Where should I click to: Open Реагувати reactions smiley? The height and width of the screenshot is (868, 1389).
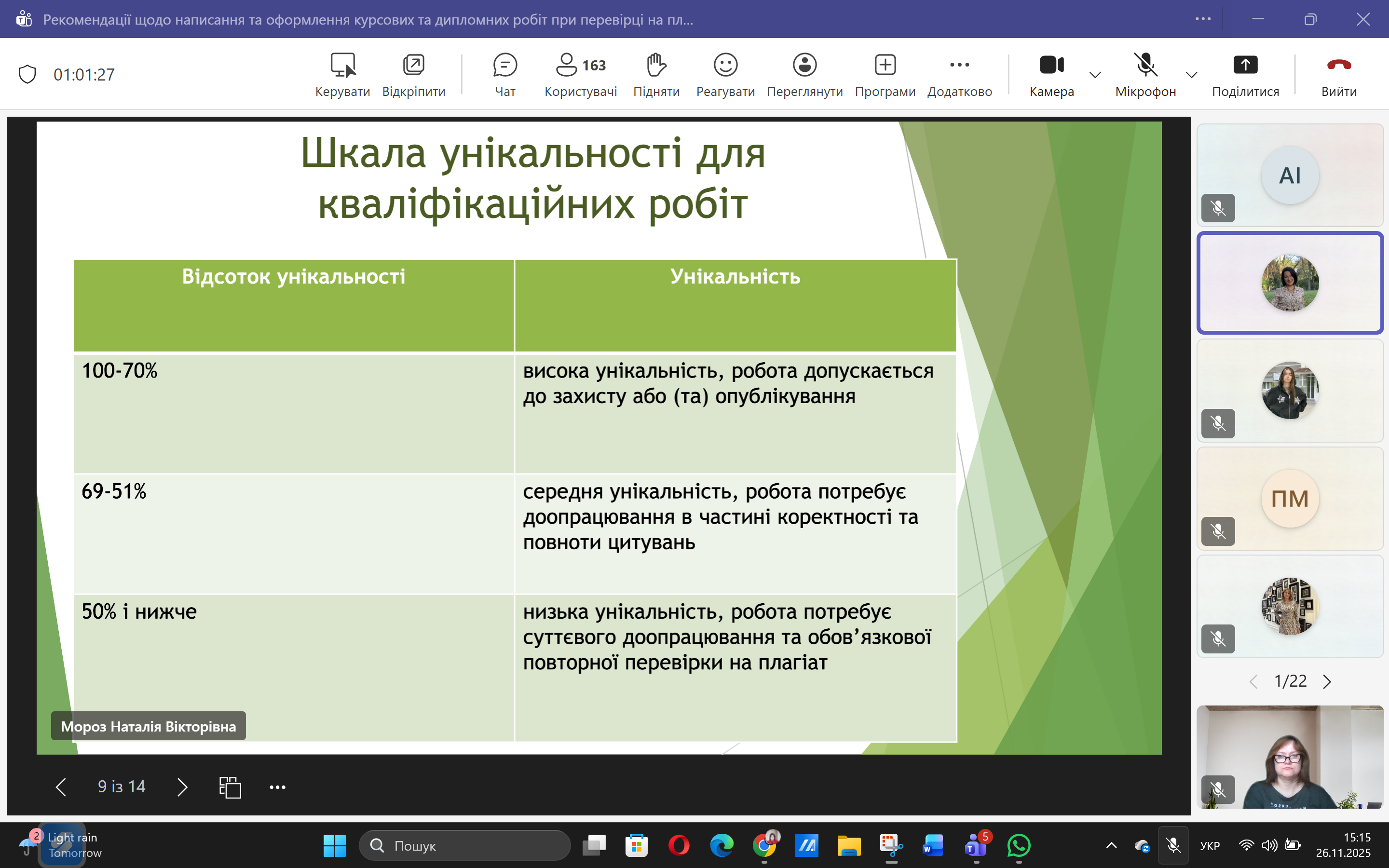tap(725, 66)
